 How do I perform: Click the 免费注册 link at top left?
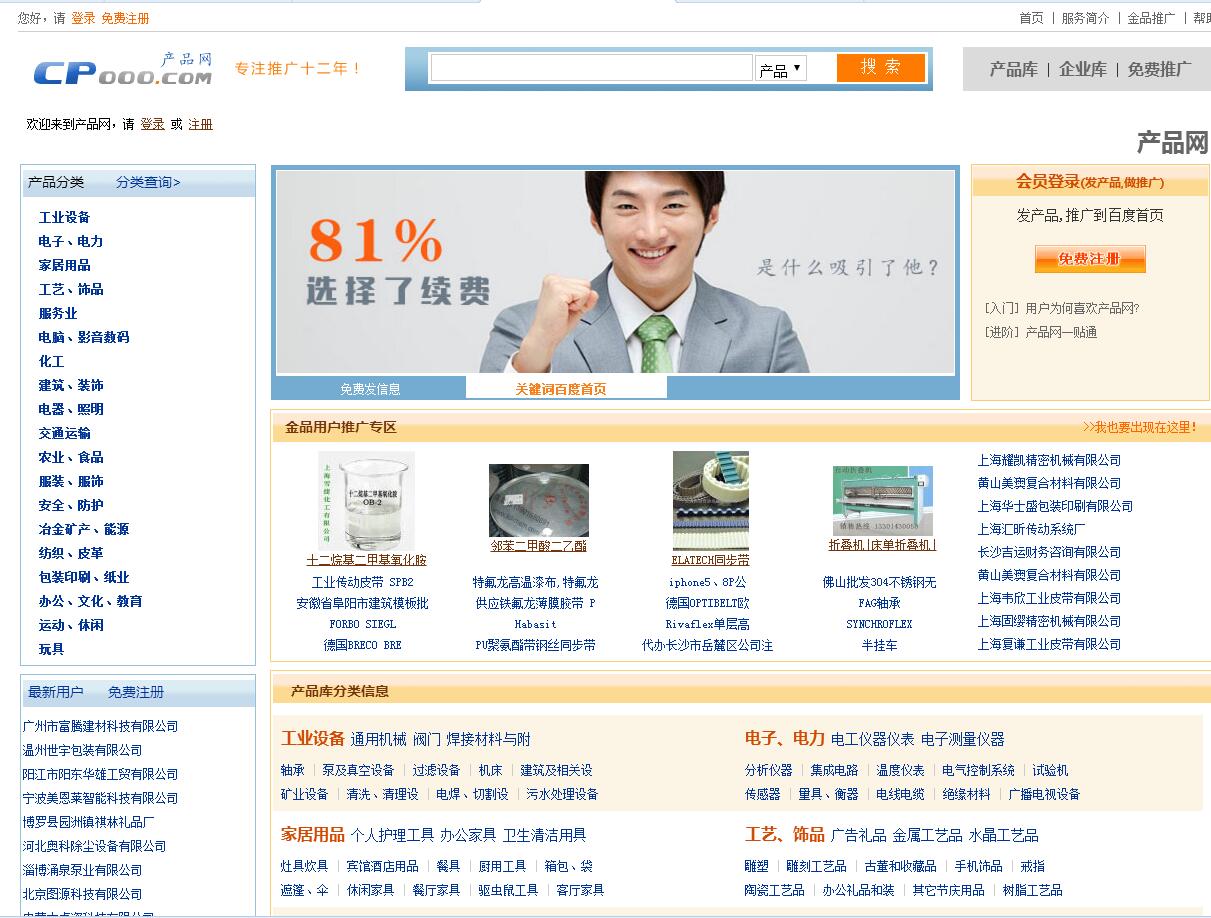125,18
